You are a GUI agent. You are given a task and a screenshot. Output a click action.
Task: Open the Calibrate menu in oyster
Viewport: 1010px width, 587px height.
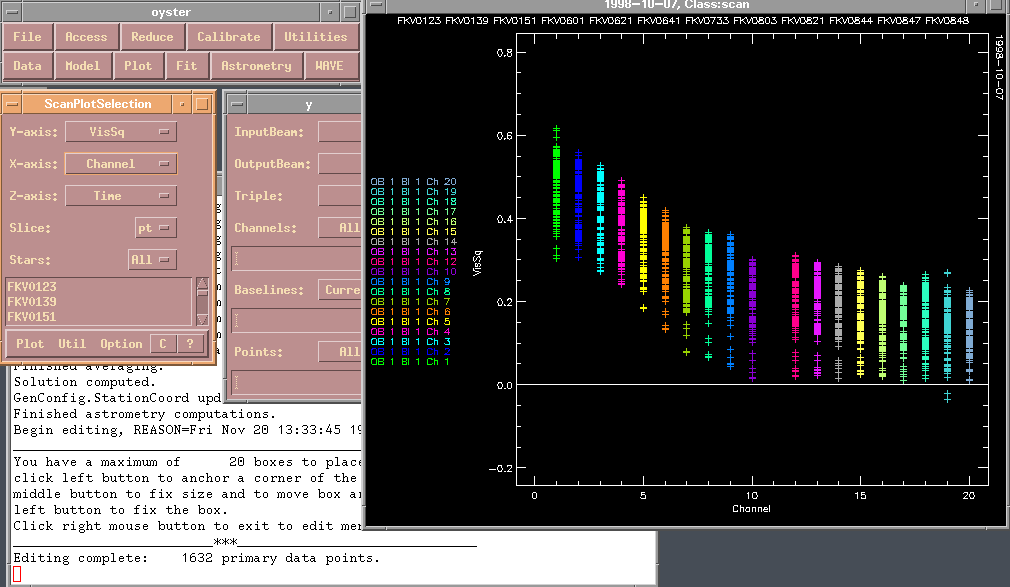point(228,37)
